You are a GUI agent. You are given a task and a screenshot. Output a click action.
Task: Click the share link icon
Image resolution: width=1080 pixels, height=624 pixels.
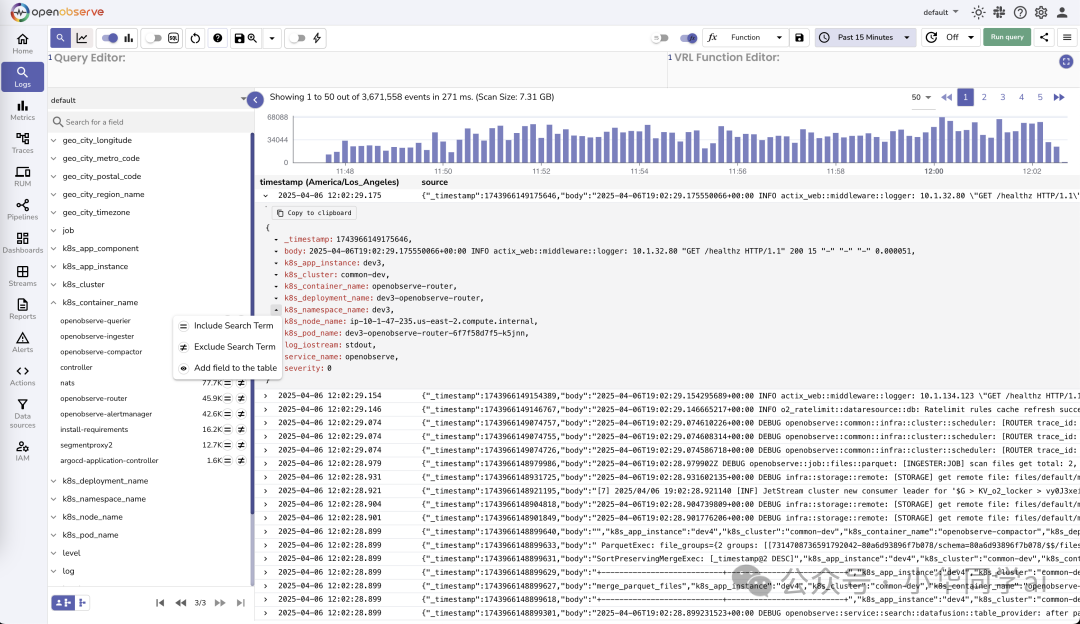[x=1044, y=37]
